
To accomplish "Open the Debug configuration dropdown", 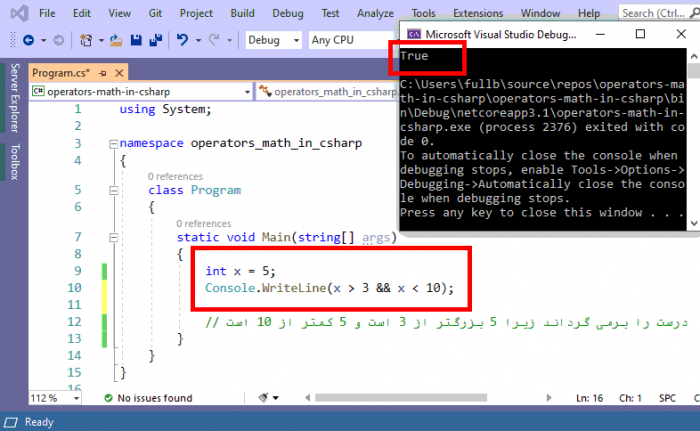I will [273, 40].
